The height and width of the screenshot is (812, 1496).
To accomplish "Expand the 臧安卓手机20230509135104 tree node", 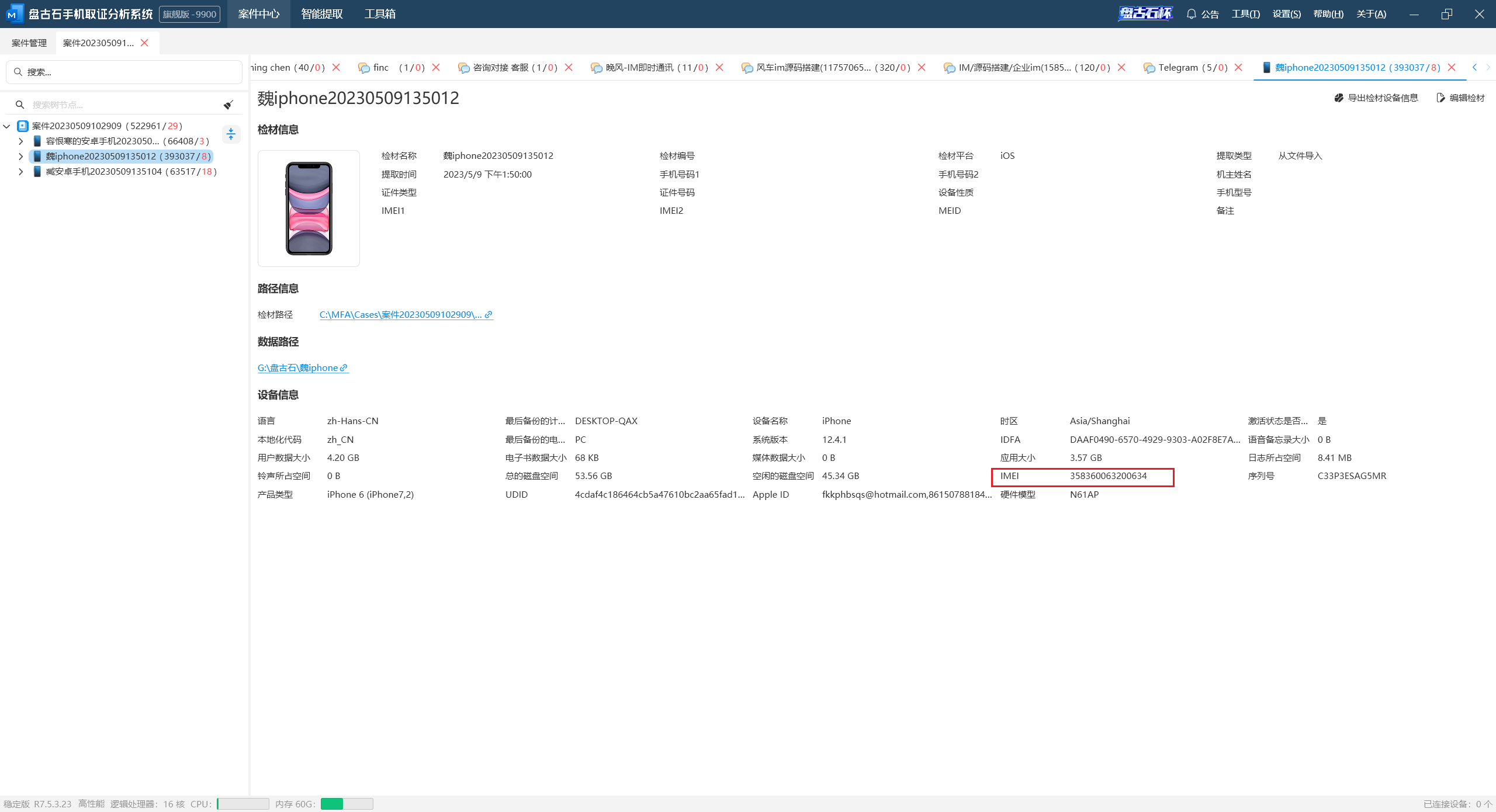I will point(21,172).
